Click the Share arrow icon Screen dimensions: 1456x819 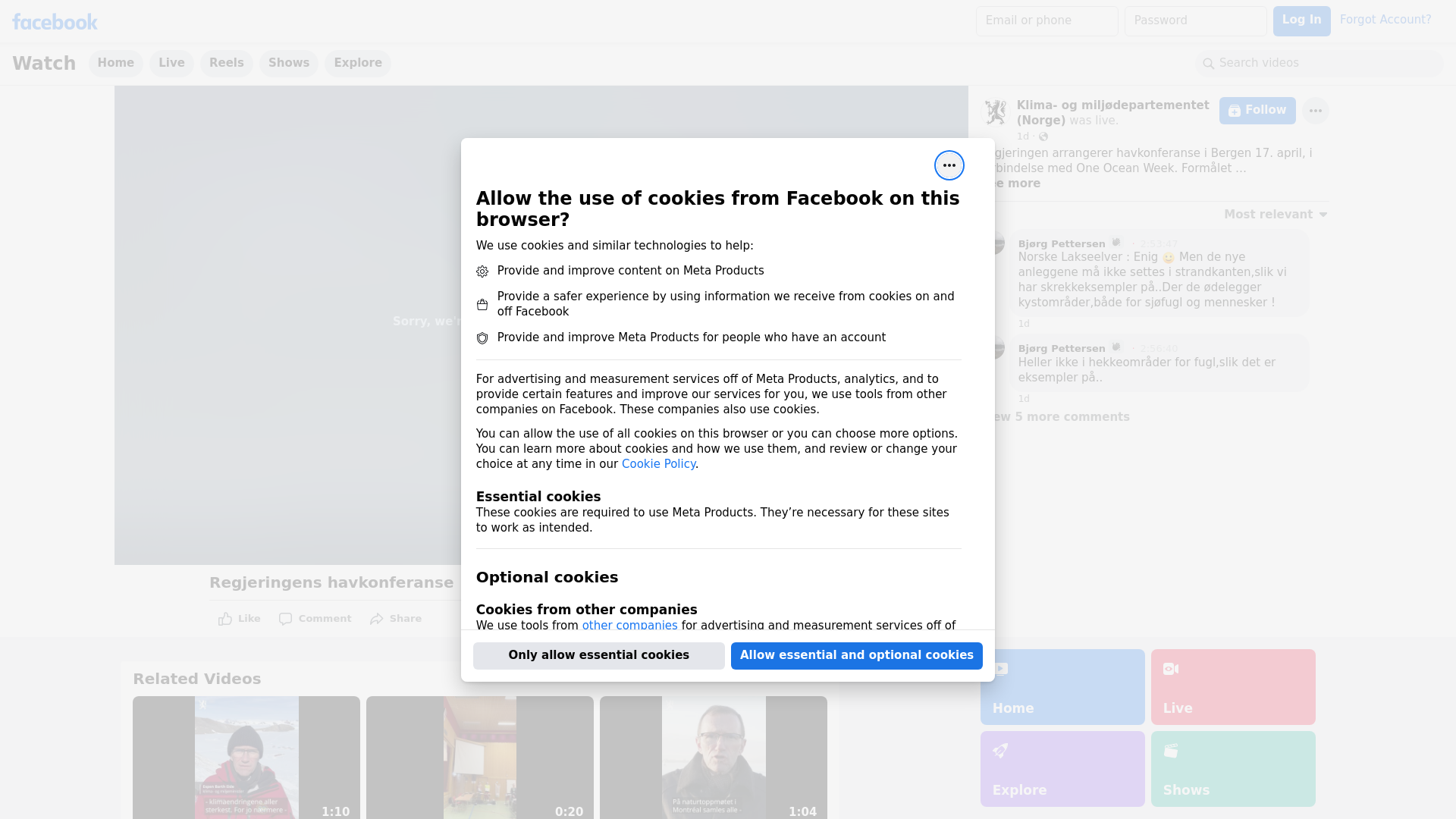tap(377, 619)
